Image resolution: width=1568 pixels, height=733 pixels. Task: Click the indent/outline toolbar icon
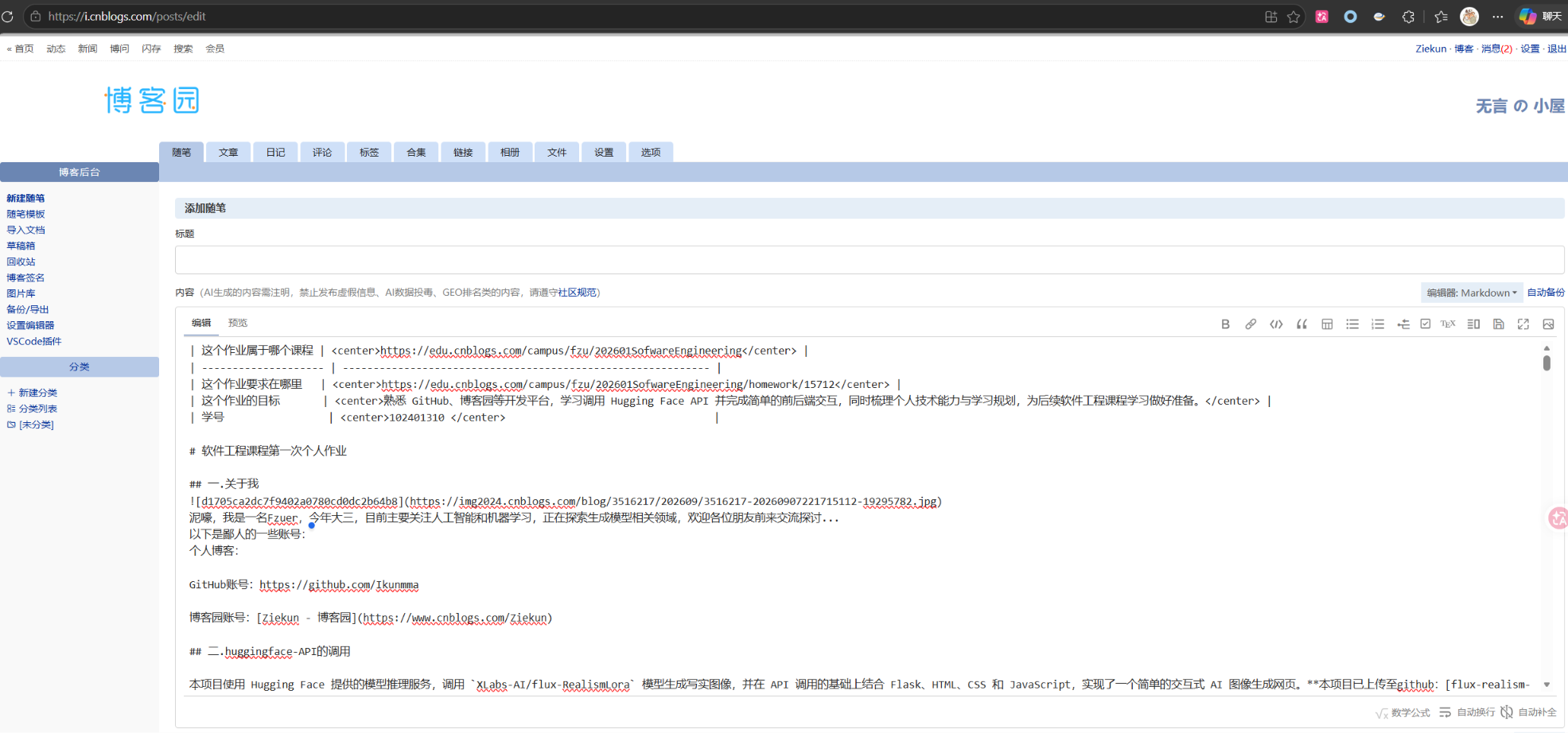[x=1403, y=324]
